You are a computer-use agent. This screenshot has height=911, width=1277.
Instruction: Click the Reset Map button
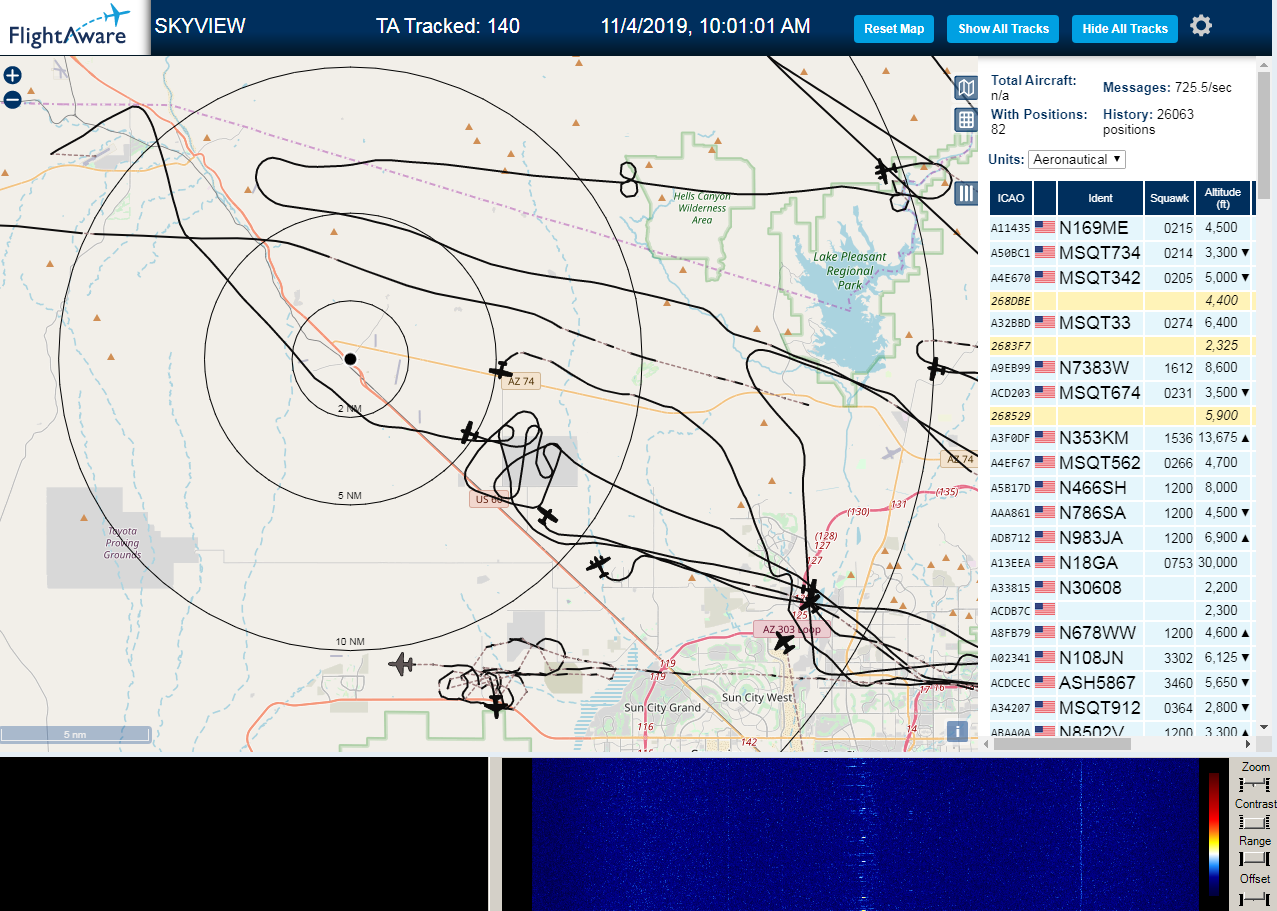(x=894, y=29)
